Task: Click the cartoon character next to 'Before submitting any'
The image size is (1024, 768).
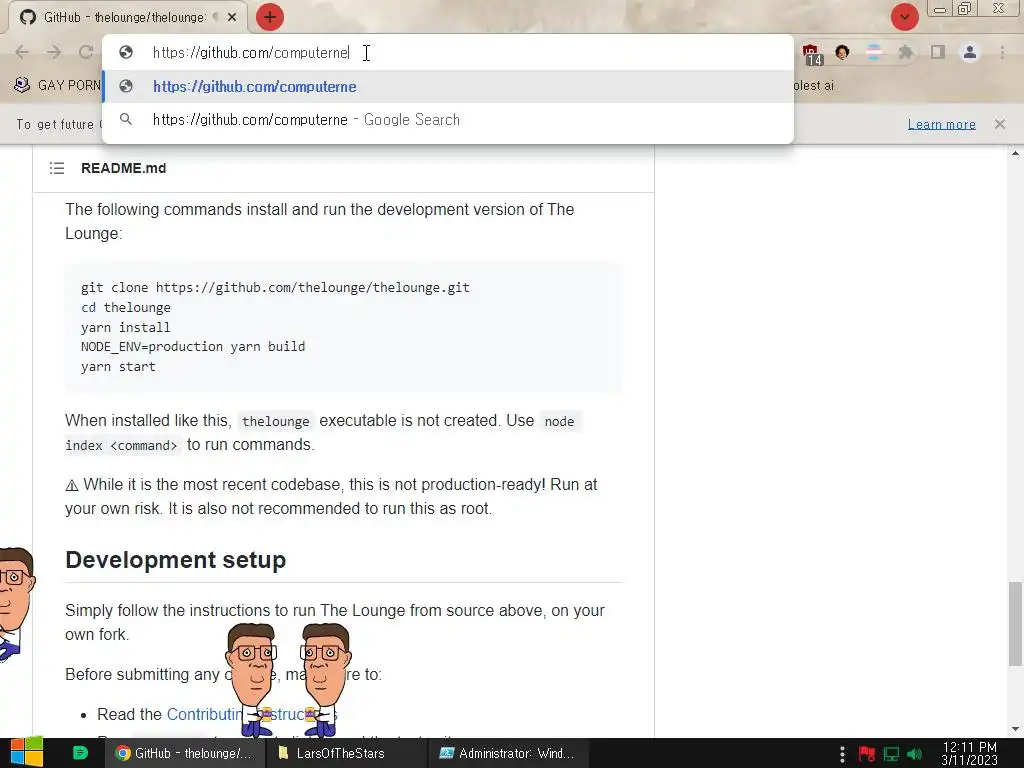Action: pos(251,679)
